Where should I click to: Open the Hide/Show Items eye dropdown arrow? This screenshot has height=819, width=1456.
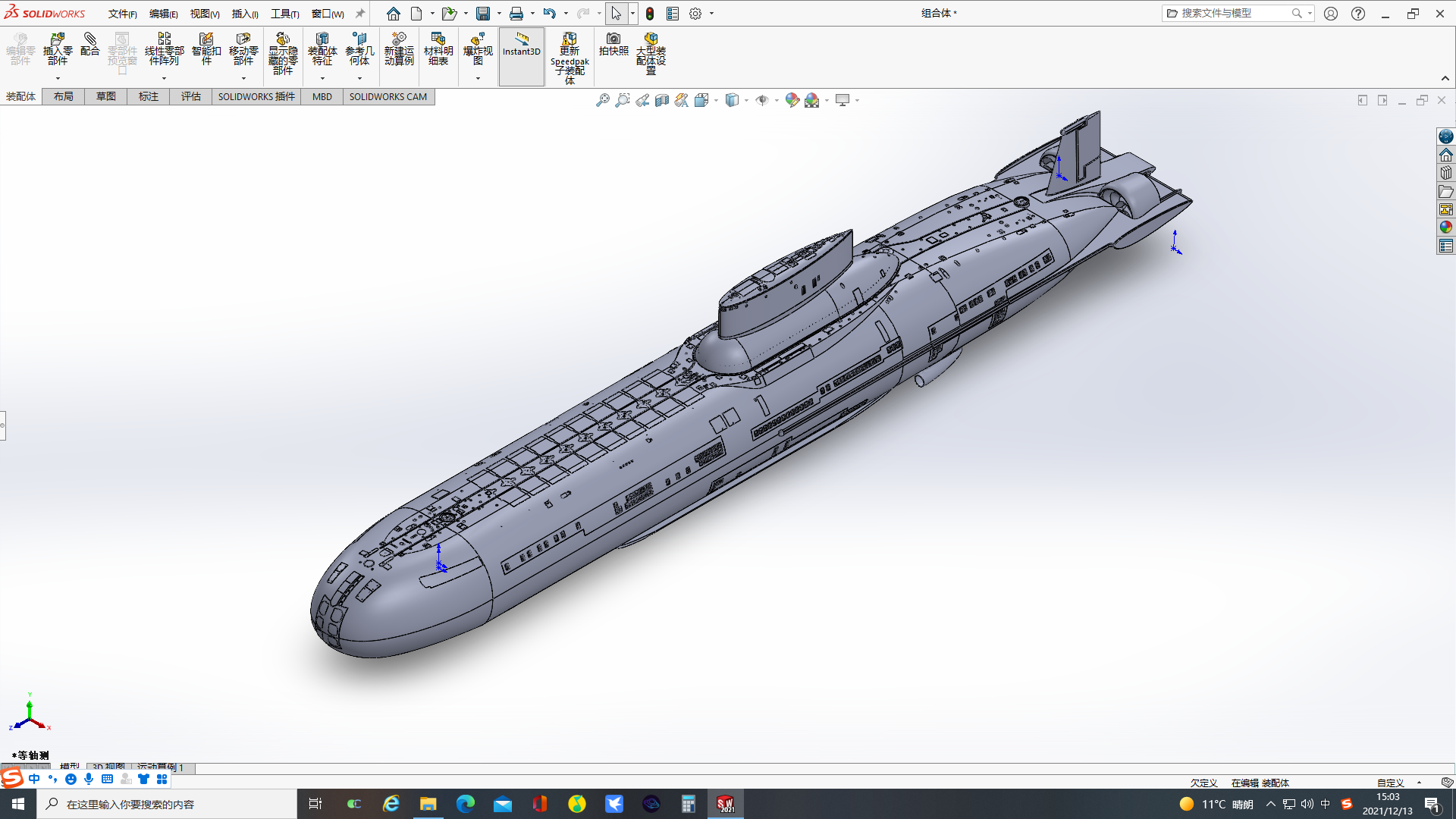[x=777, y=101]
